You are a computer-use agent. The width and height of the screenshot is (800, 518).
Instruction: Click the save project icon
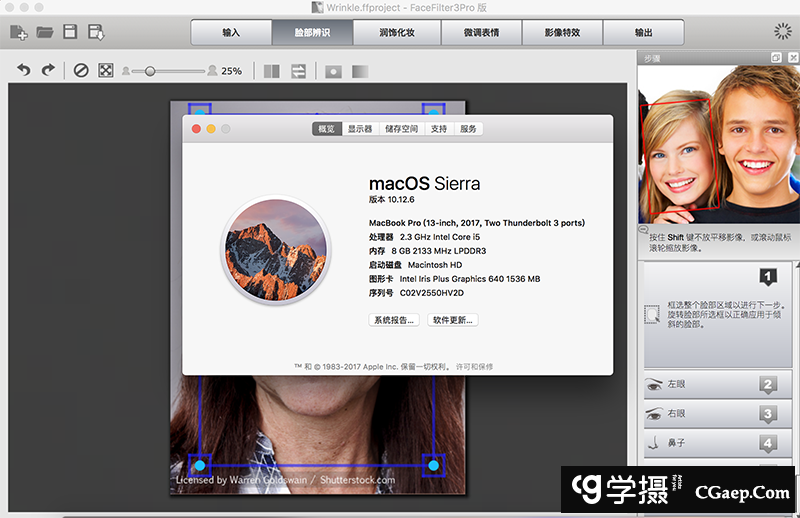tap(70, 33)
